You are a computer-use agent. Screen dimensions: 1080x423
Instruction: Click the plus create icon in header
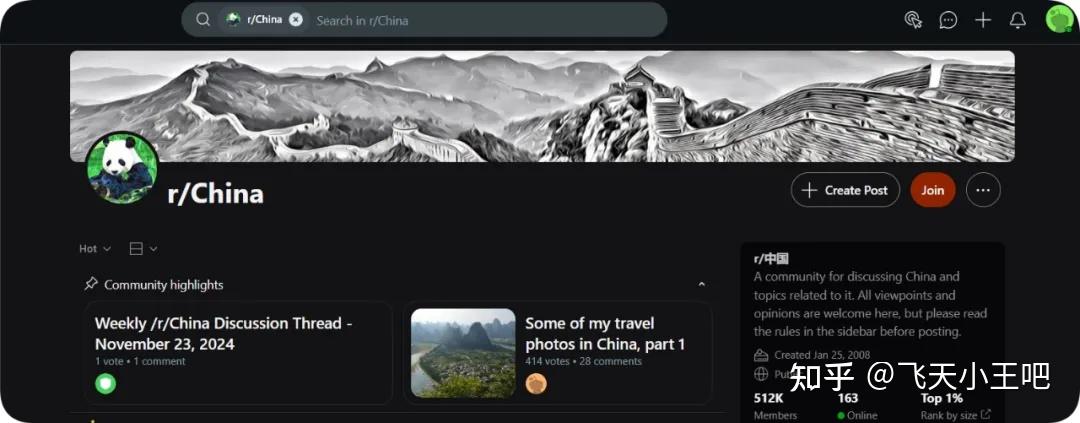pyautogui.click(x=983, y=20)
